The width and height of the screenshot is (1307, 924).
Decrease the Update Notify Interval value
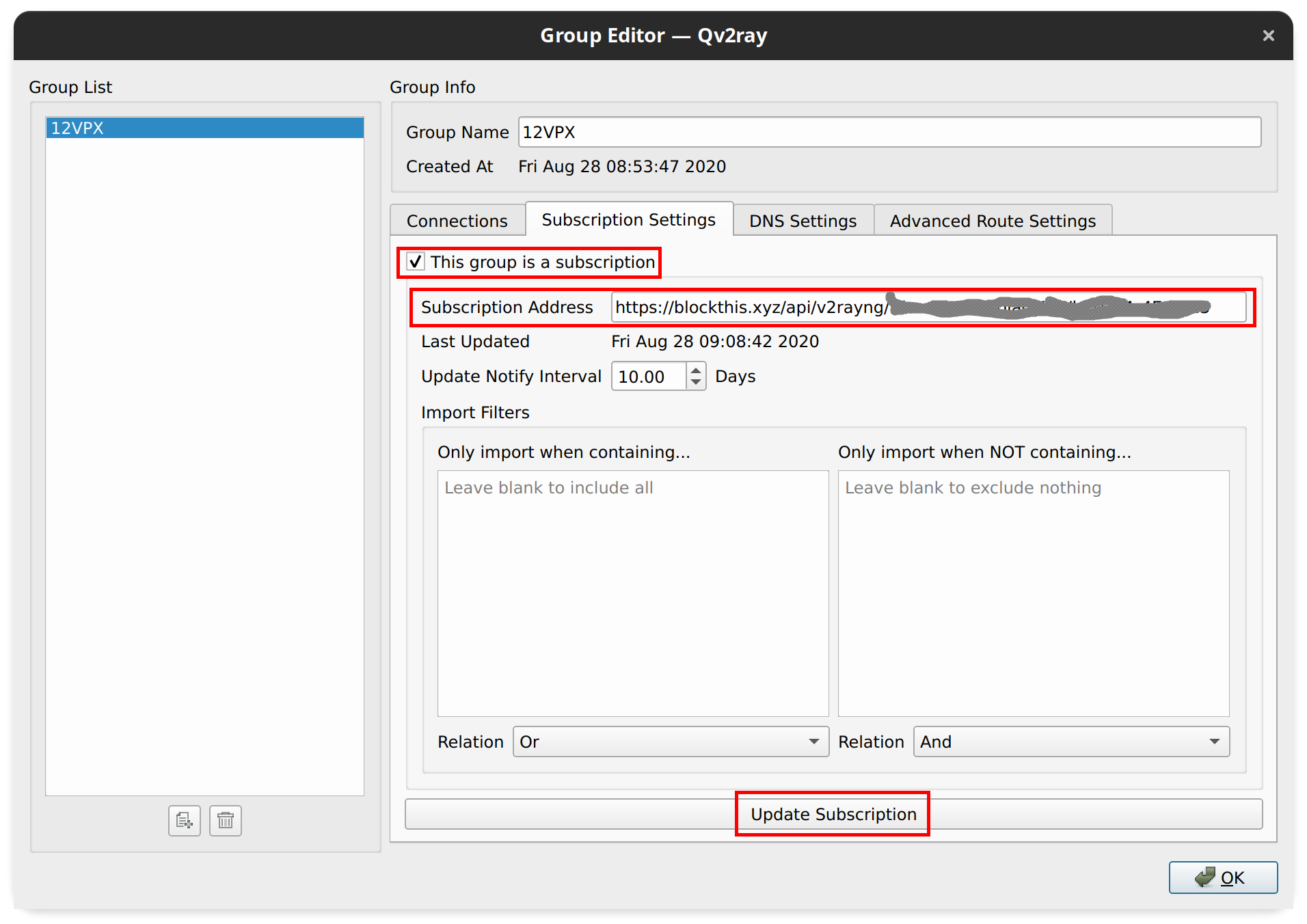(696, 383)
